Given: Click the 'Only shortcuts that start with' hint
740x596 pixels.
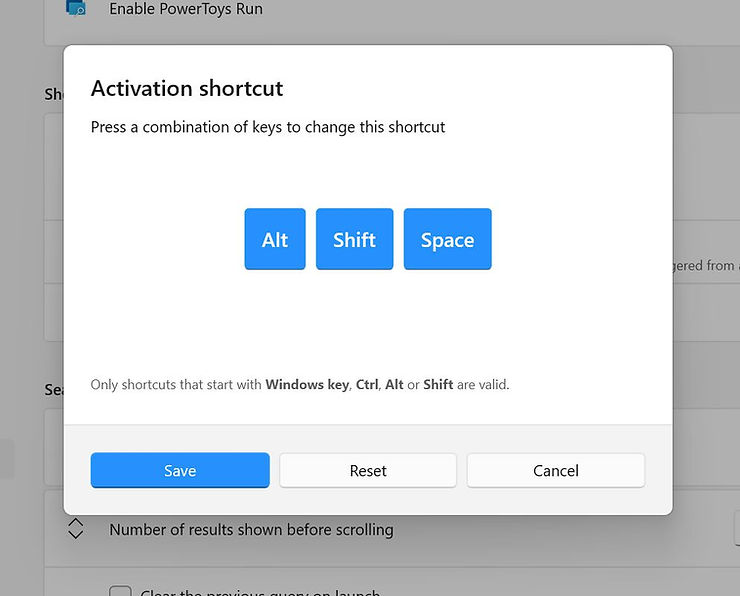Looking at the screenshot, I should [300, 385].
